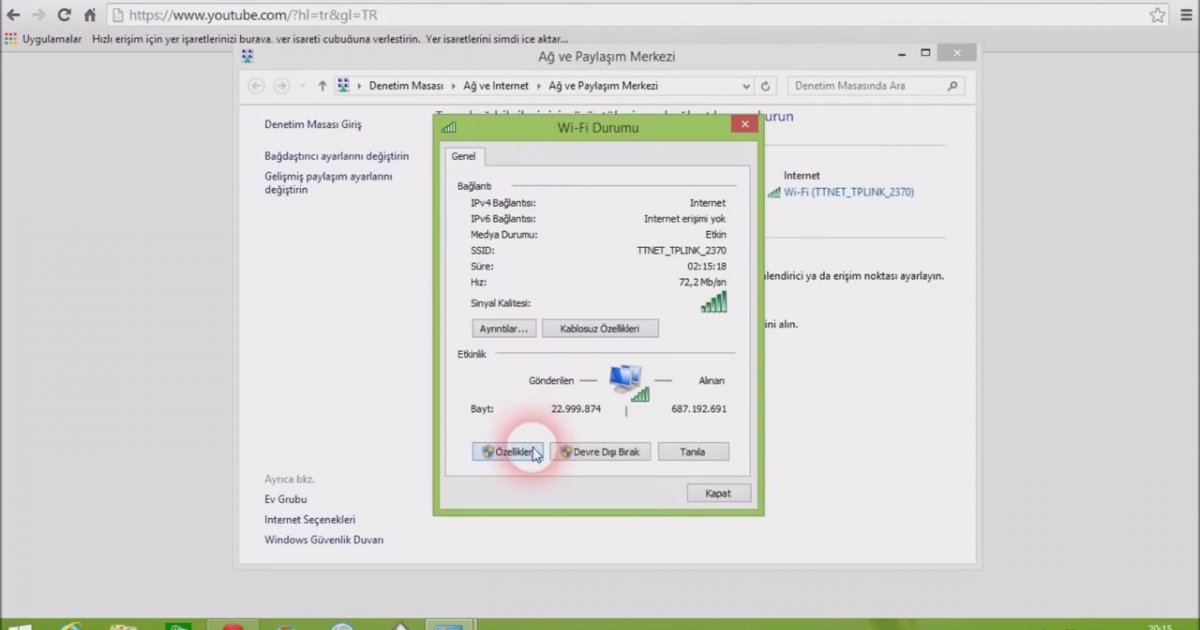The height and width of the screenshot is (630, 1200).
Task: Click the Sinyal Kalitesi signal bars icon
Action: (x=714, y=302)
